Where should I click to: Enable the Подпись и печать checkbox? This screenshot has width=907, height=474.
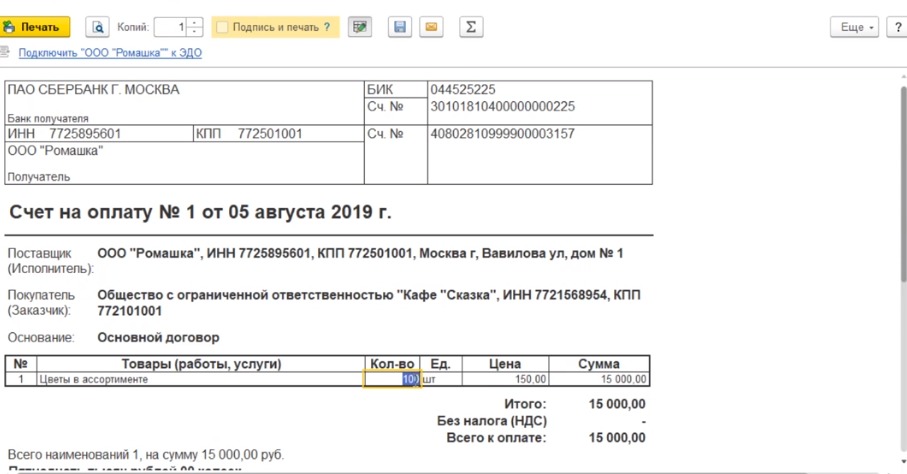[x=223, y=27]
